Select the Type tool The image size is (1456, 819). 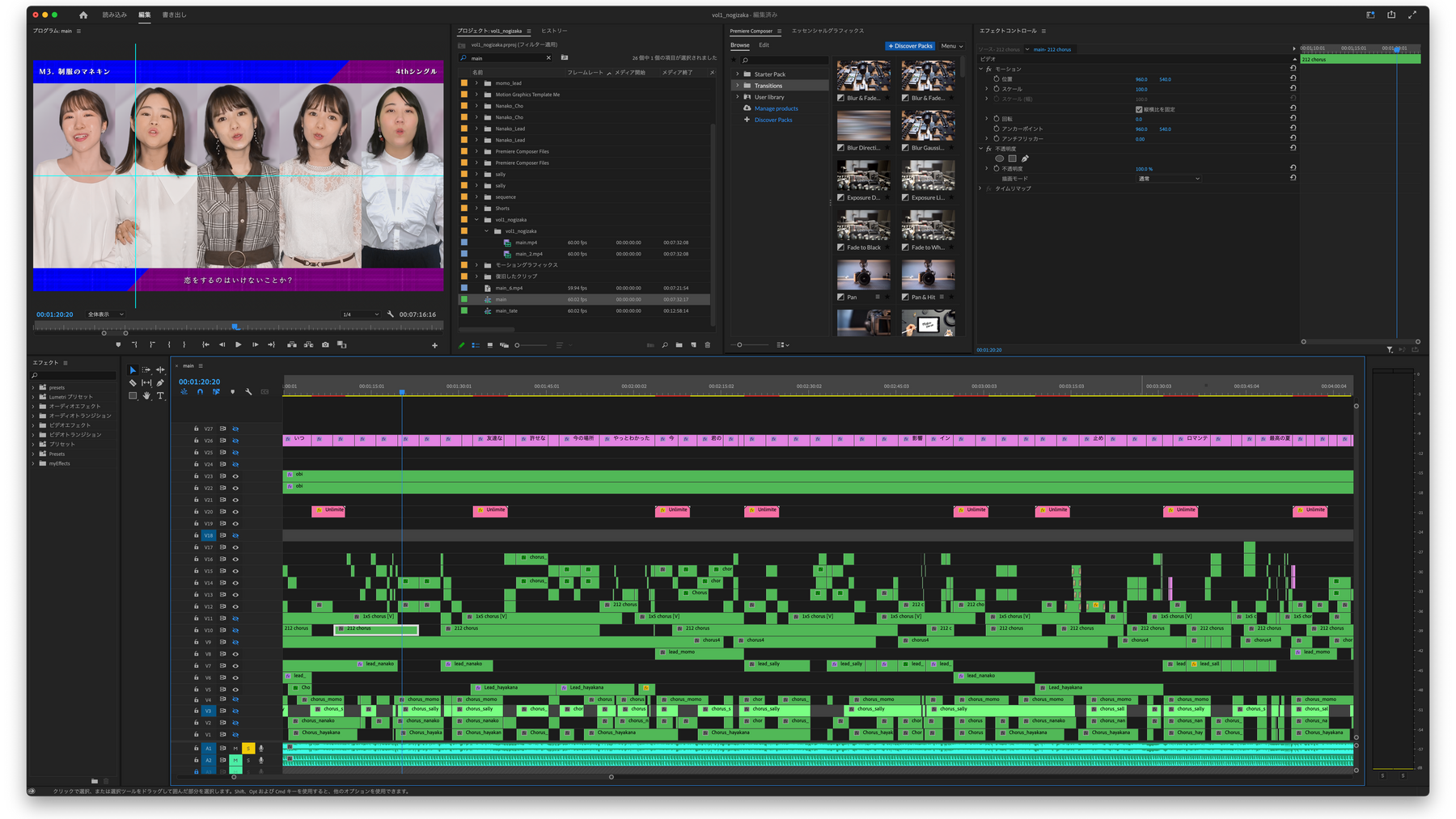click(160, 396)
